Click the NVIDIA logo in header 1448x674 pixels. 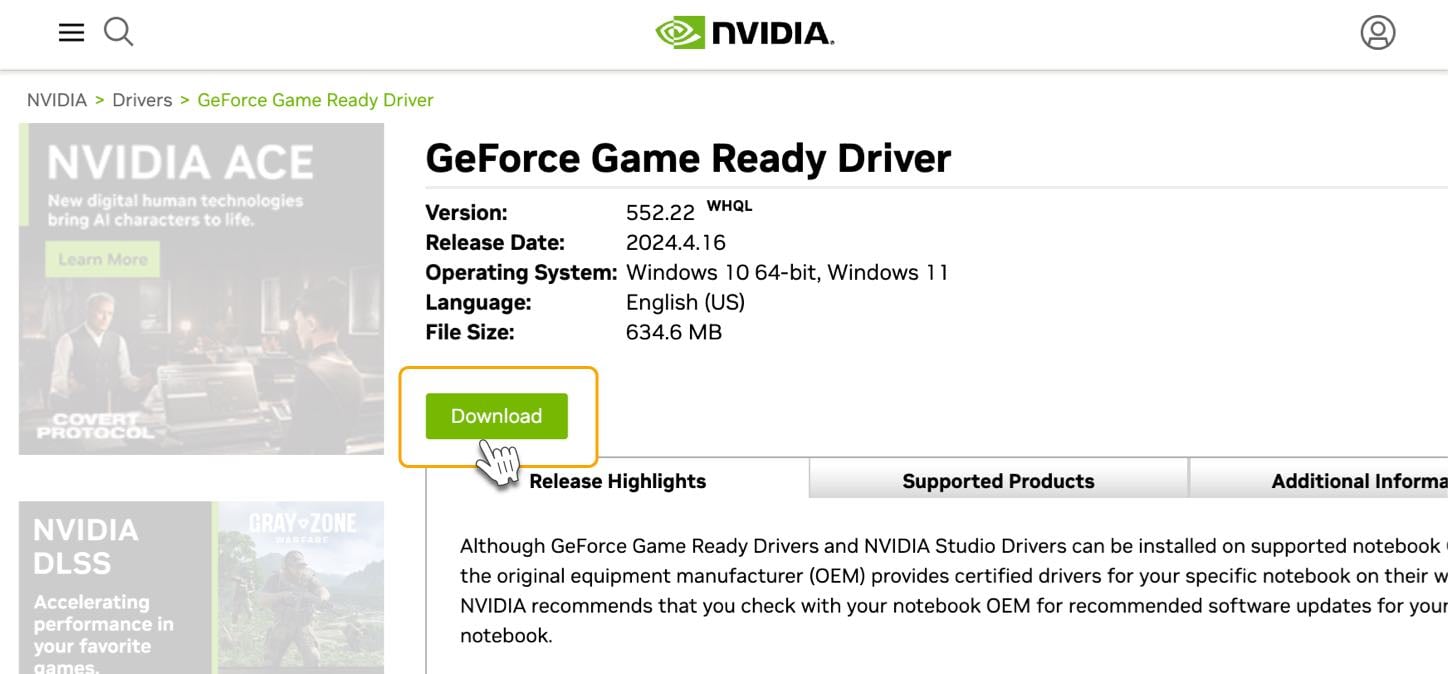tap(744, 33)
